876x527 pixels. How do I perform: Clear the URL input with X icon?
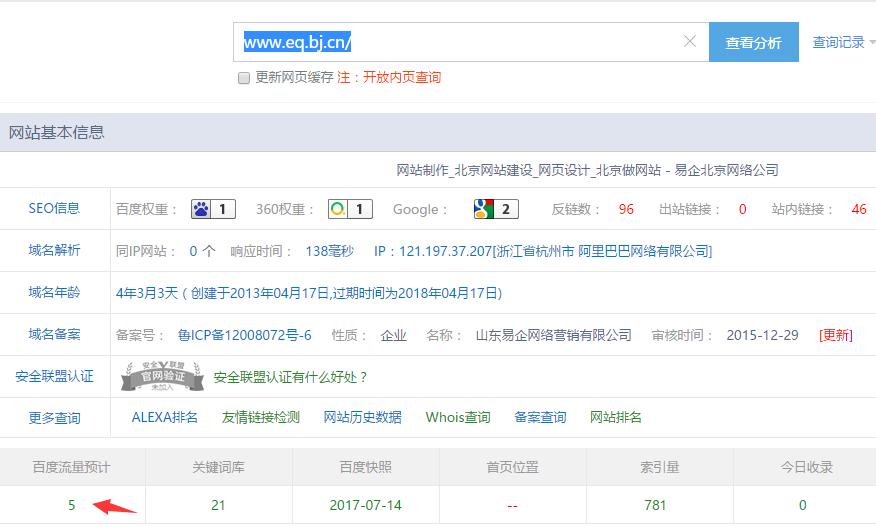coord(689,42)
